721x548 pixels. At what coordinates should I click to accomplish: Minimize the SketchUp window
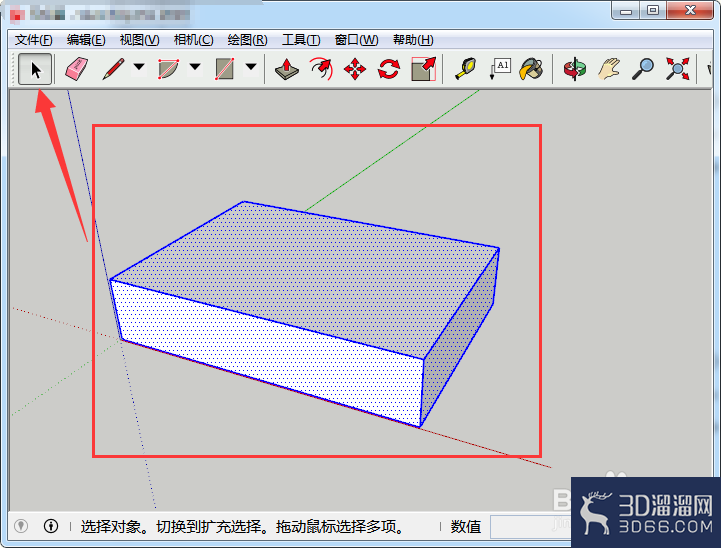[626, 11]
